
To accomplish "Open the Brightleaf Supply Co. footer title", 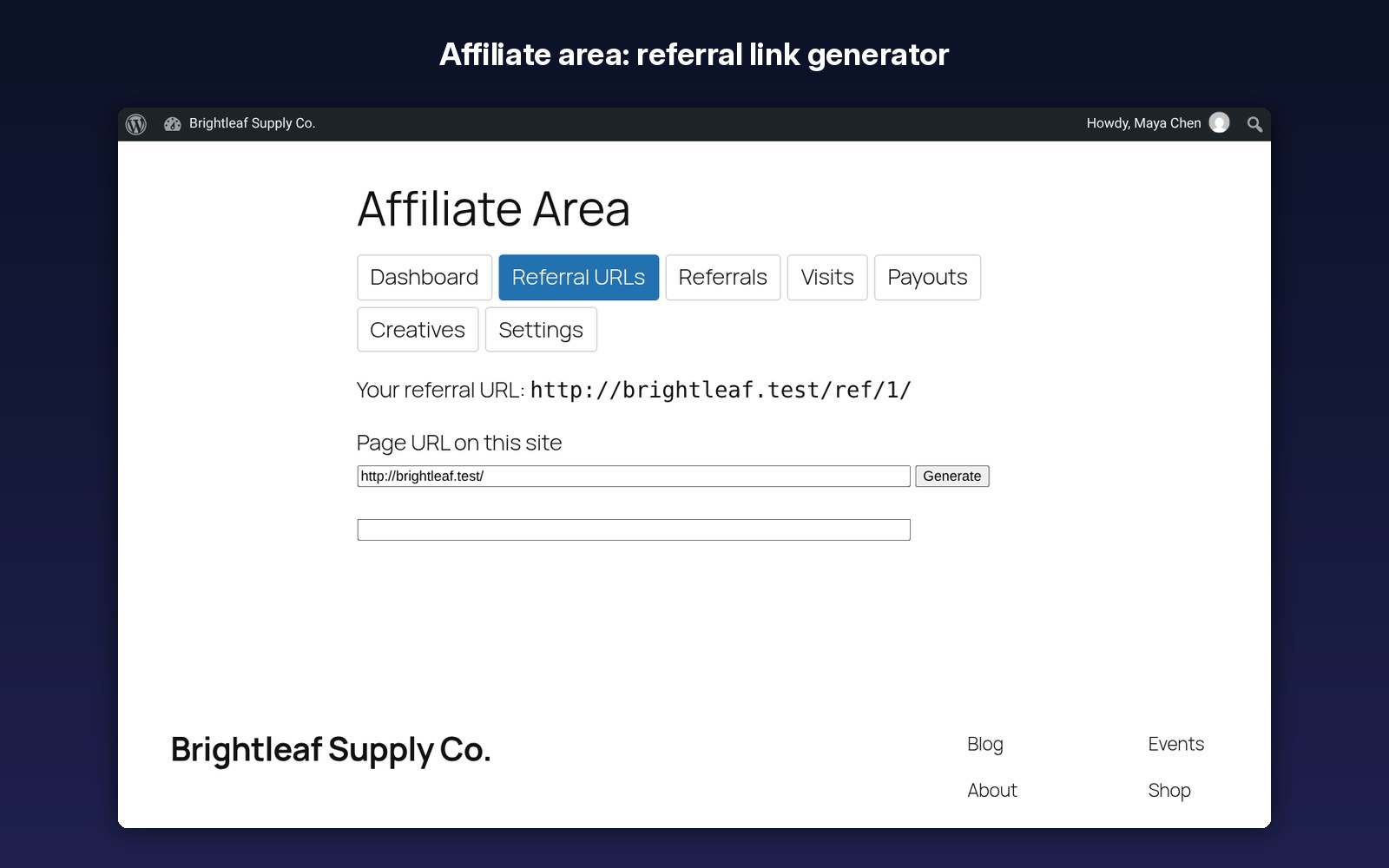I will [x=331, y=750].
